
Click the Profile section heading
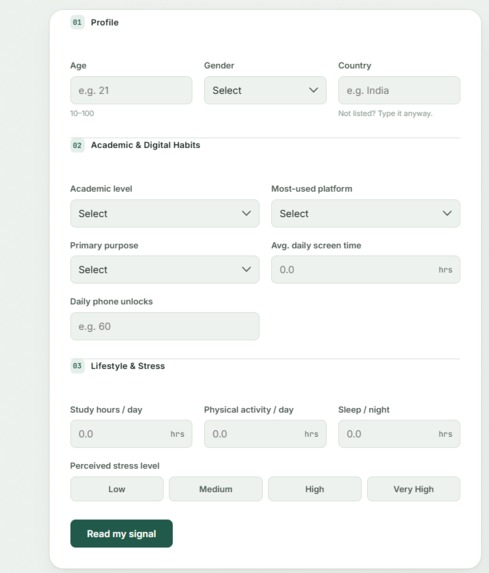coord(105,22)
